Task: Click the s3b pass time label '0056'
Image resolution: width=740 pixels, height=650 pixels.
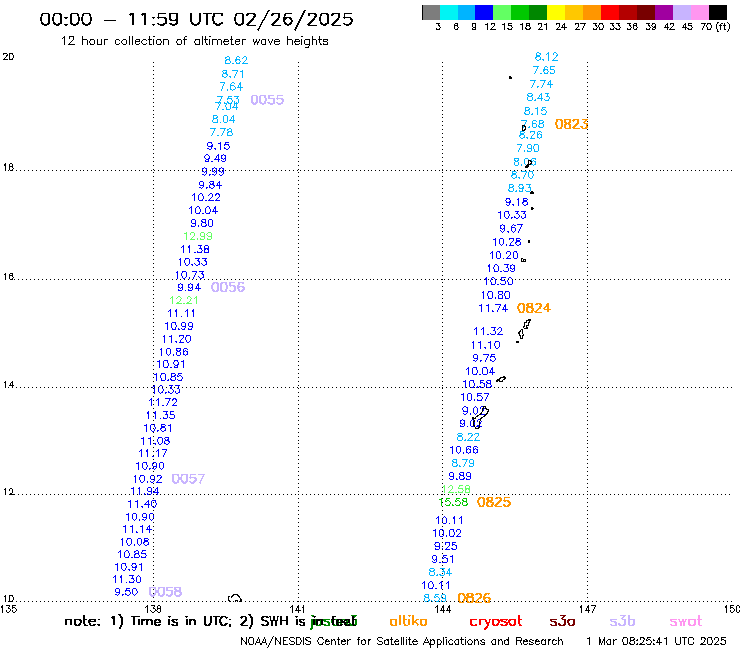Action: coord(228,287)
